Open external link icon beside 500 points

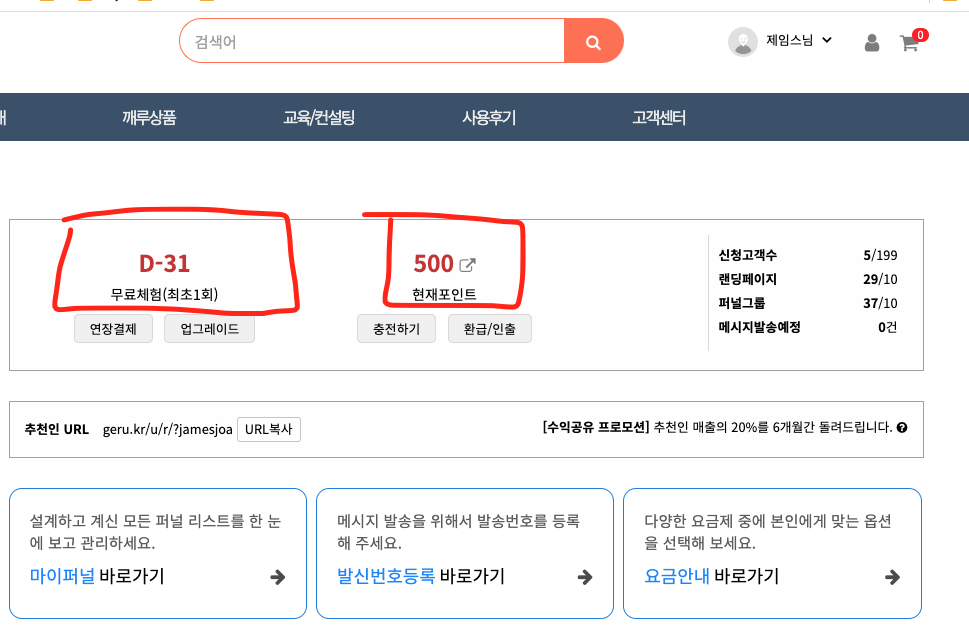click(x=468, y=265)
